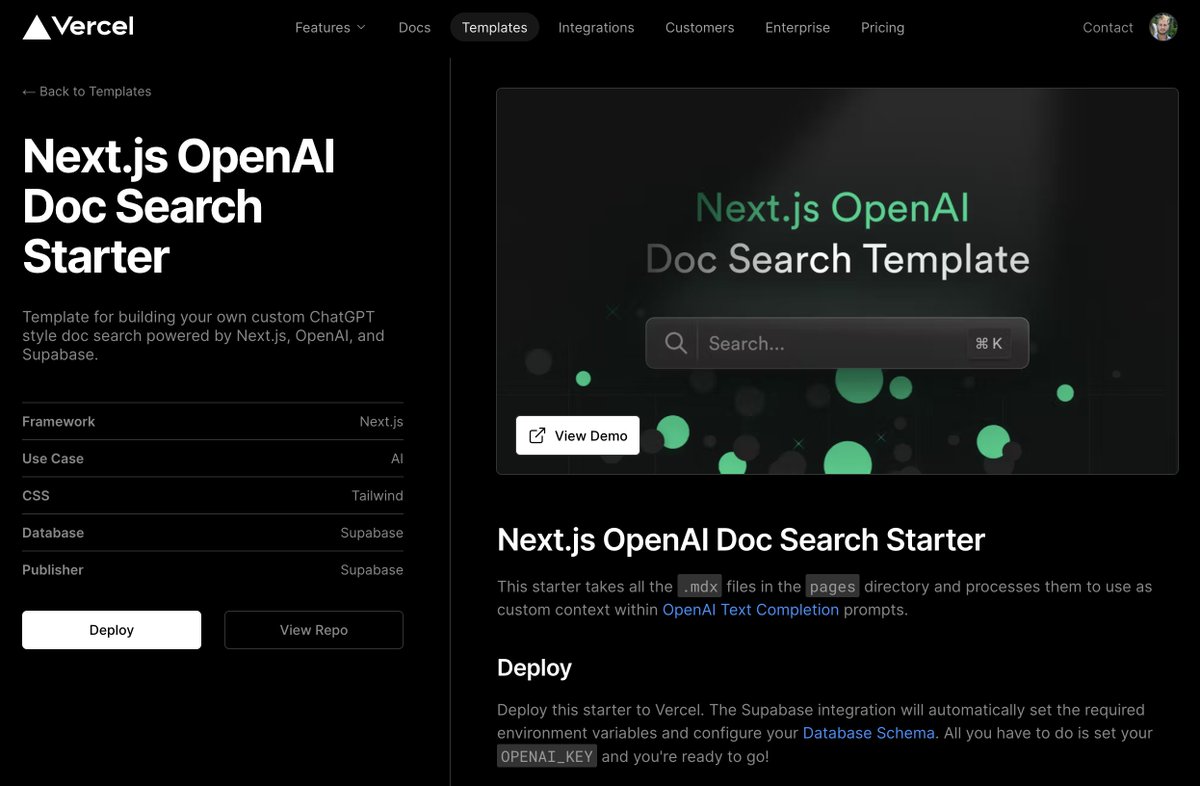Image resolution: width=1200 pixels, height=786 pixels.
Task: Click the Tailwind CSS value
Action: (377, 495)
